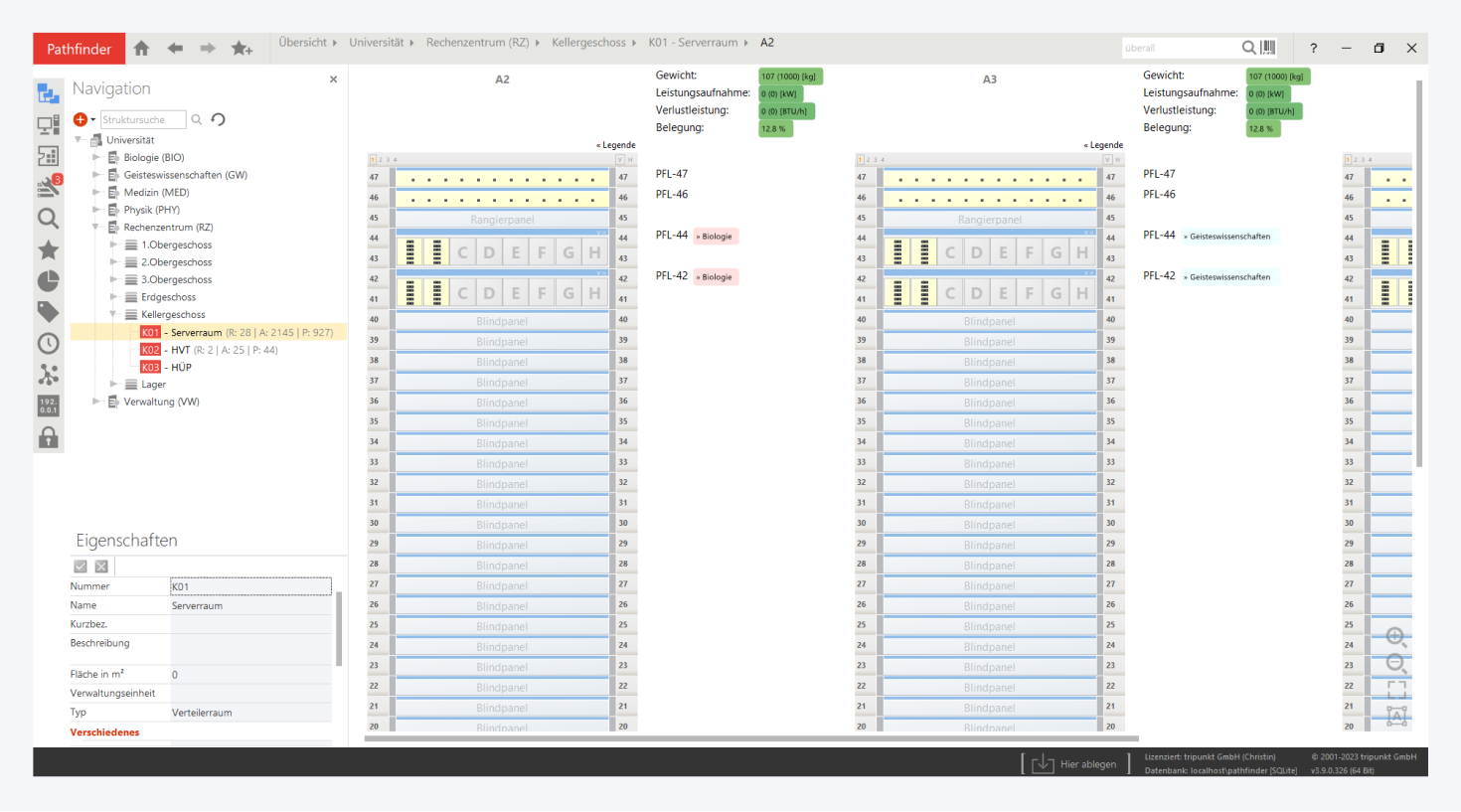
Task: Open the red plus add dropdown arrow
Action: tap(92, 120)
